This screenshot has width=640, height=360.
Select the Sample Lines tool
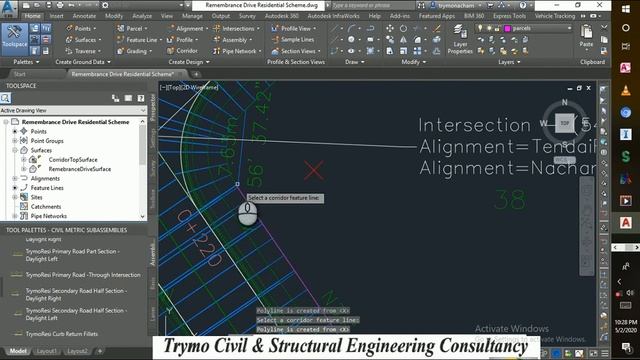pos(293,40)
